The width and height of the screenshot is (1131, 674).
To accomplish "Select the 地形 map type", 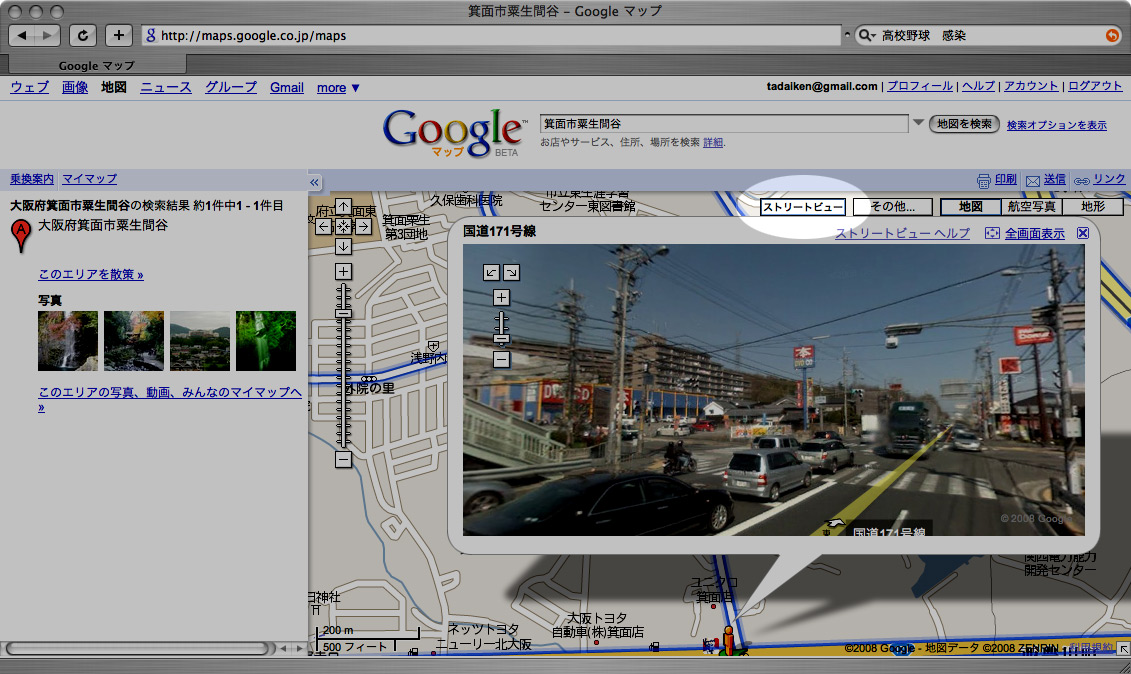I will [1093, 207].
